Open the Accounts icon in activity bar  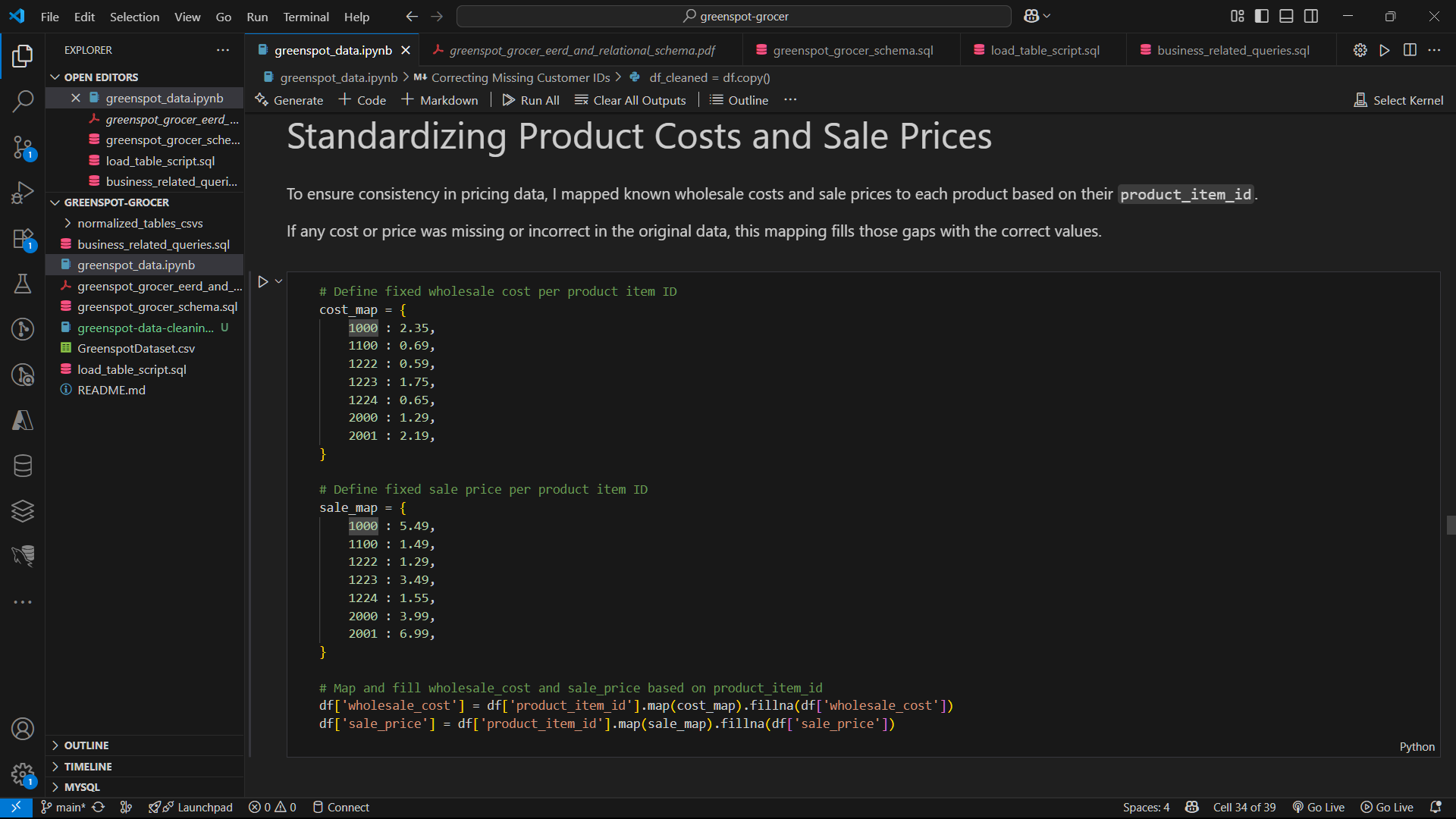pos(23,729)
